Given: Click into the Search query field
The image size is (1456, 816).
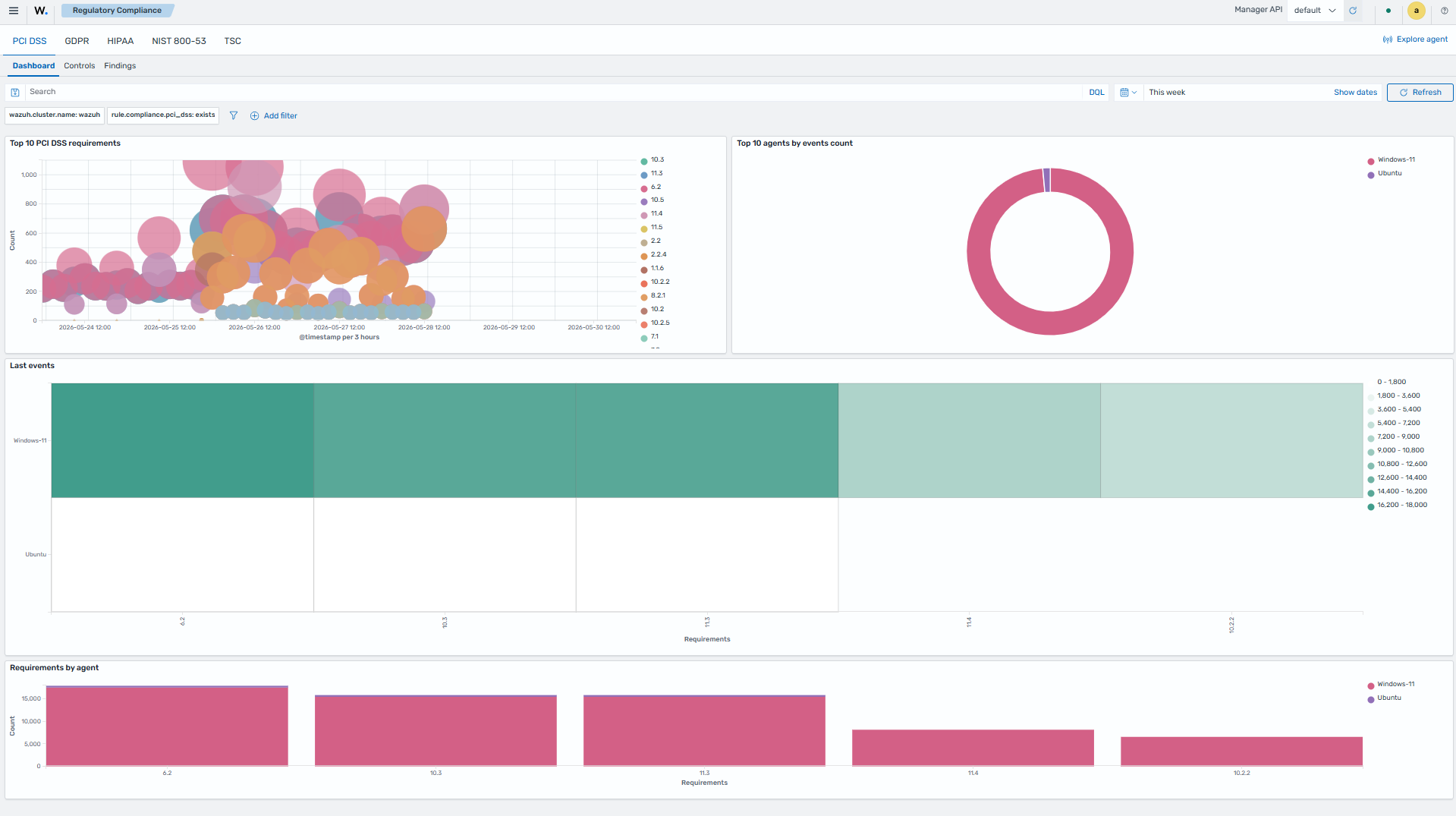Looking at the screenshot, I should click(554, 93).
